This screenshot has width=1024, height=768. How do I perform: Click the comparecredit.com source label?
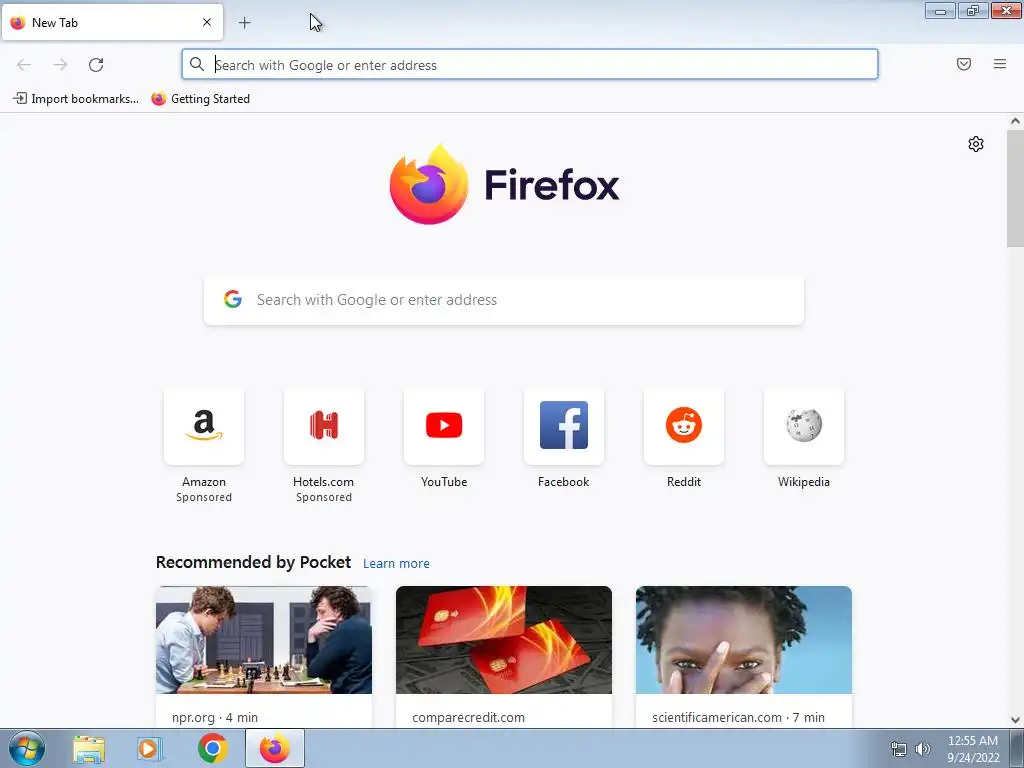tap(468, 717)
